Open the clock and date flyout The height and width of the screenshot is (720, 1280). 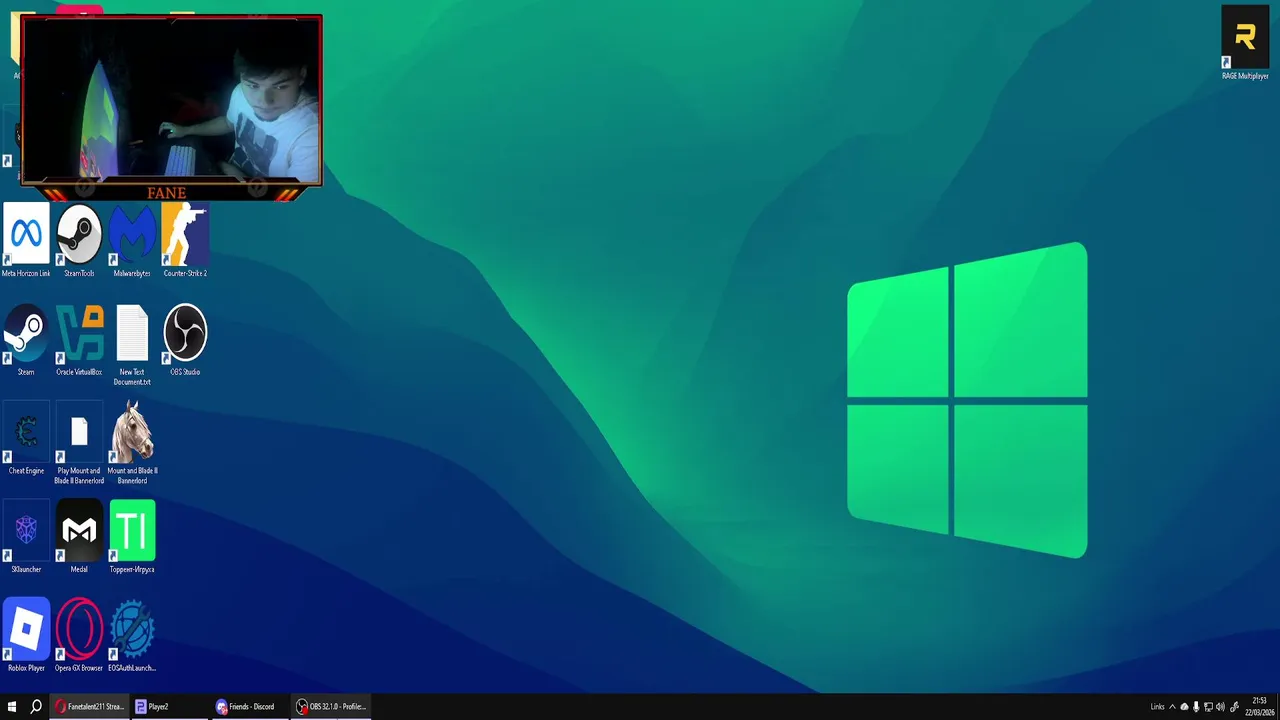(x=1259, y=706)
